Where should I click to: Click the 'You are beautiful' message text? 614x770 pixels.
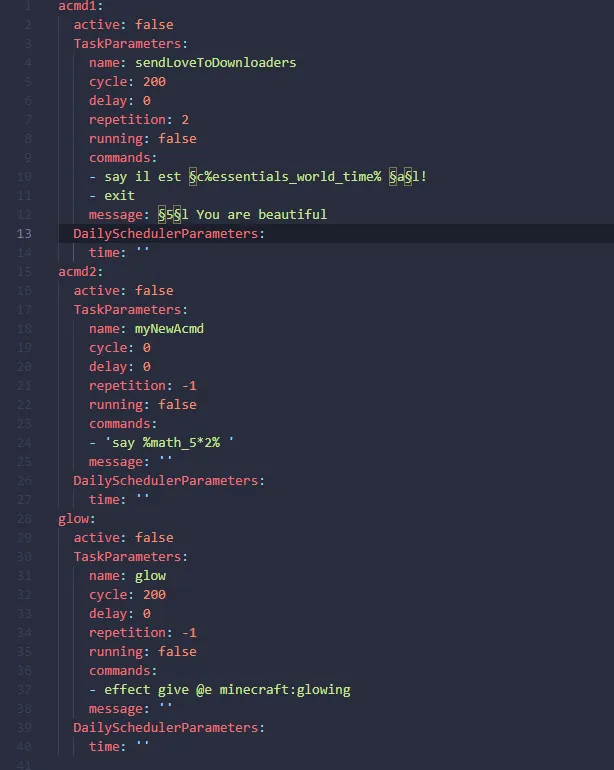click(261, 215)
